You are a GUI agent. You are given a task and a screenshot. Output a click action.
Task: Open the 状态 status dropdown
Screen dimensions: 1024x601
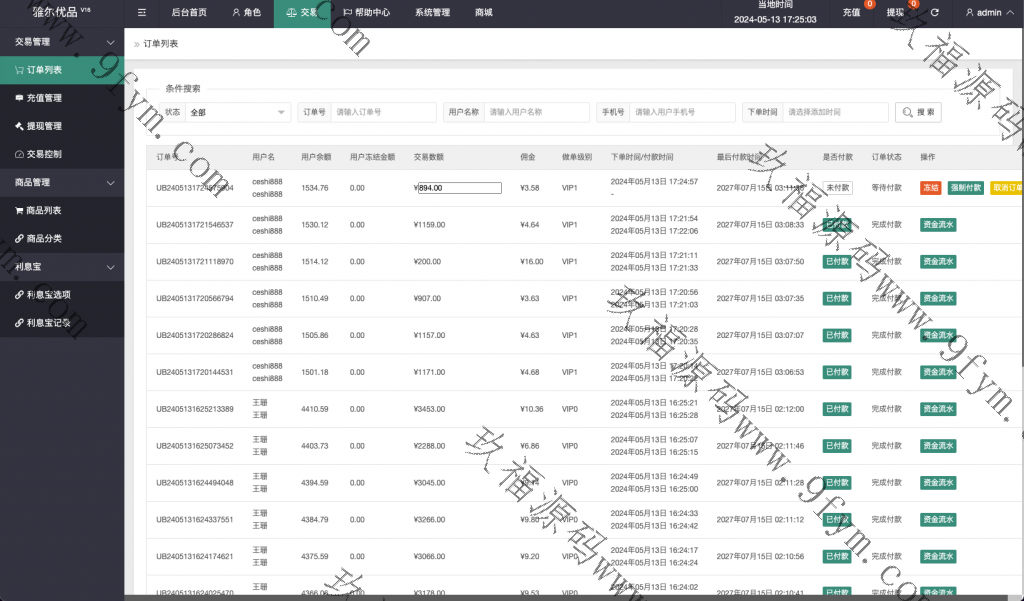[237, 112]
